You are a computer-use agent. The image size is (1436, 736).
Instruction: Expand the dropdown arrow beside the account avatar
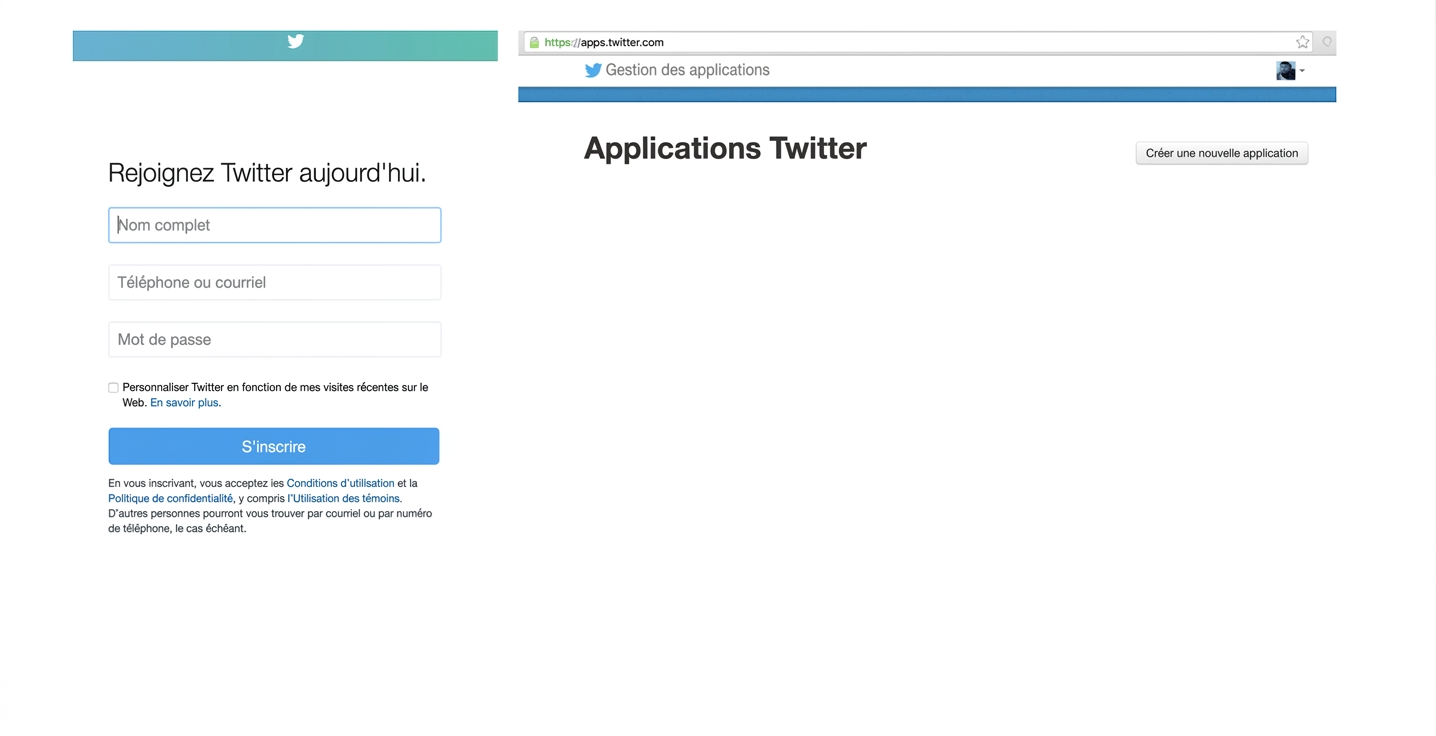tap(1302, 71)
